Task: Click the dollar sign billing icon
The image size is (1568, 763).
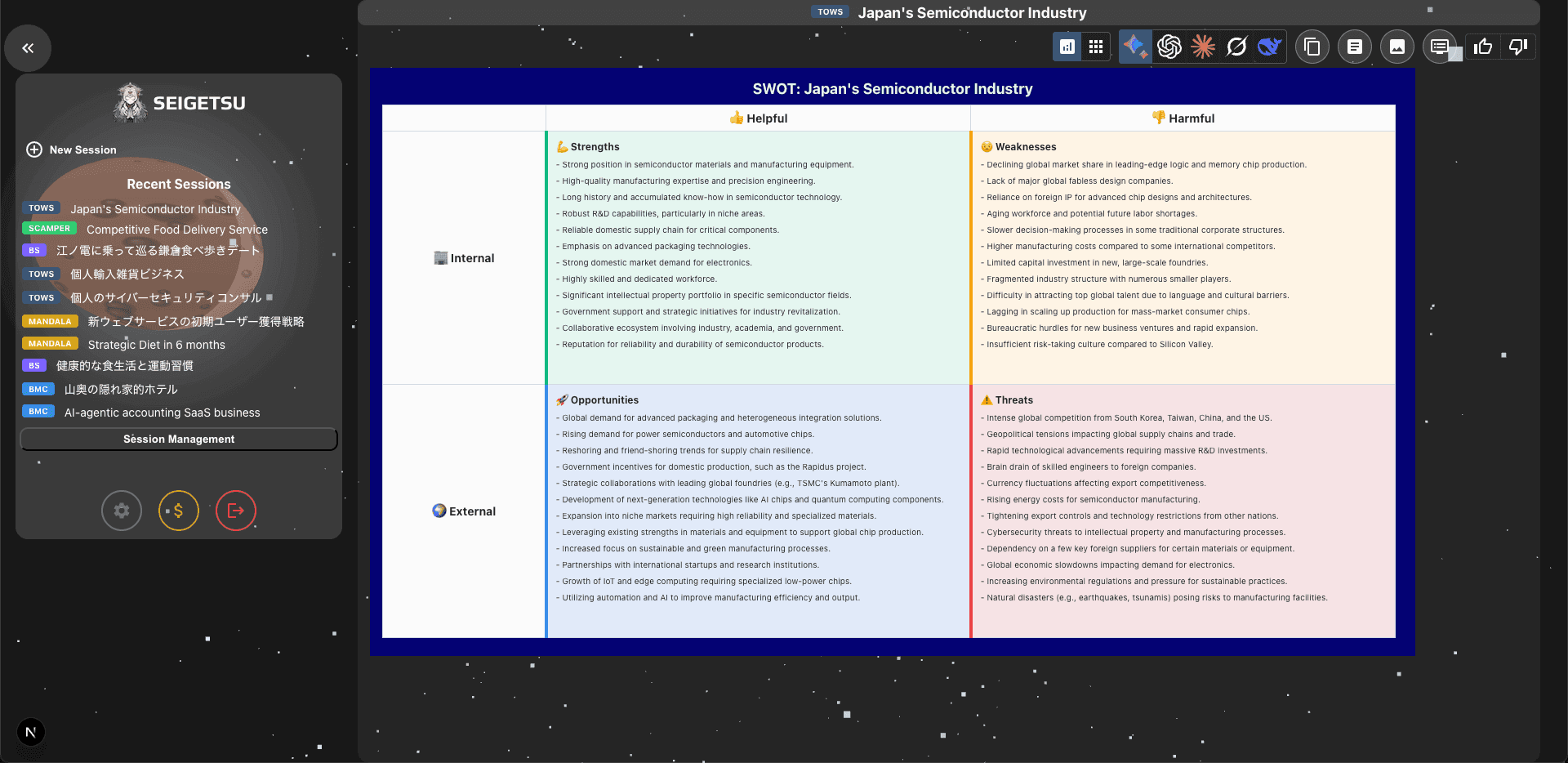Action: pos(179,511)
